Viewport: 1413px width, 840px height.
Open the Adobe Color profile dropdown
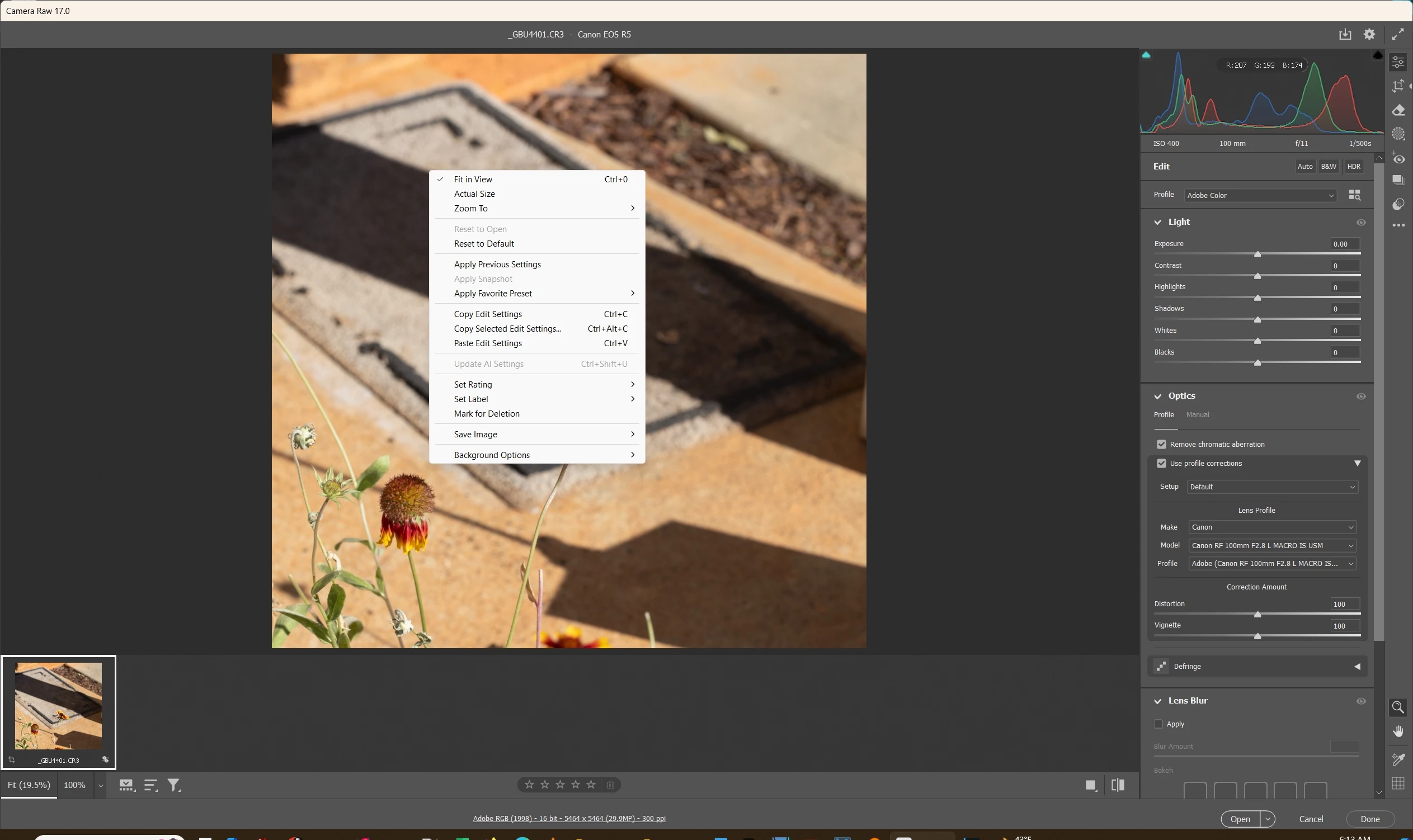click(1260, 195)
